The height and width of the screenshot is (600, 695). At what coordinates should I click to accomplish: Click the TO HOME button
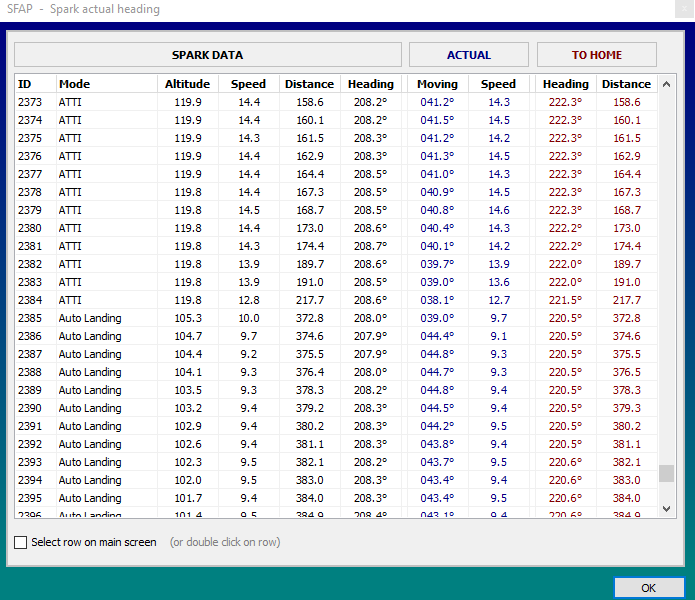tap(596, 55)
